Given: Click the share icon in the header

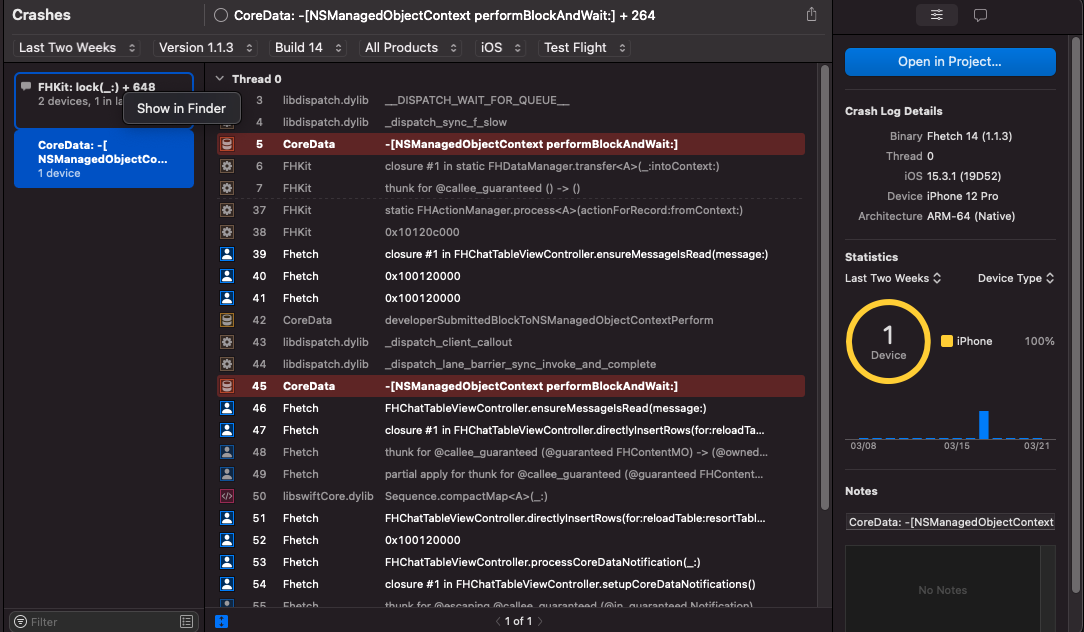Looking at the screenshot, I should 811,15.
